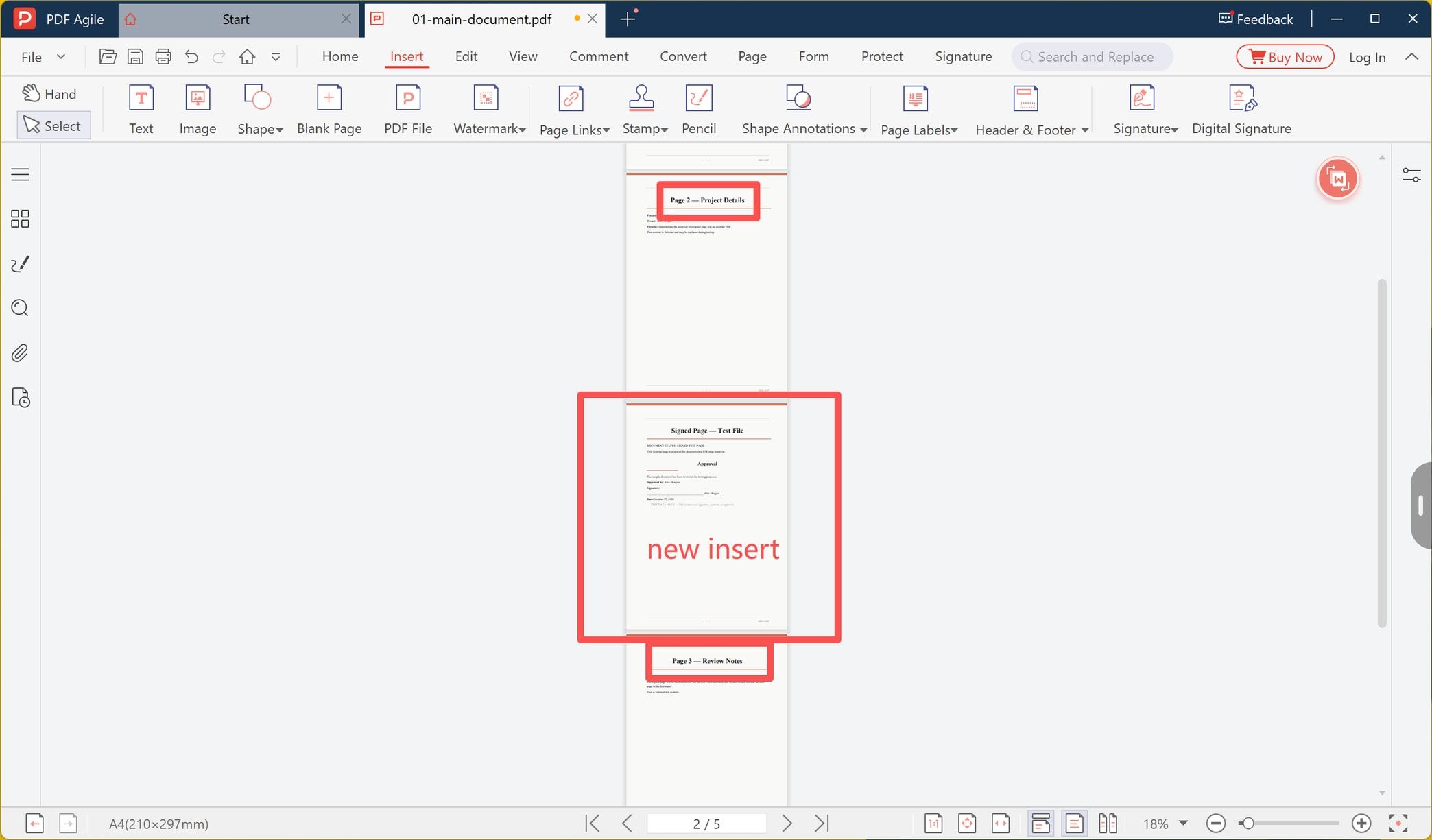Viewport: 1432px width, 840px height.
Task: Open the search panel in sidebar
Action: coord(21,308)
